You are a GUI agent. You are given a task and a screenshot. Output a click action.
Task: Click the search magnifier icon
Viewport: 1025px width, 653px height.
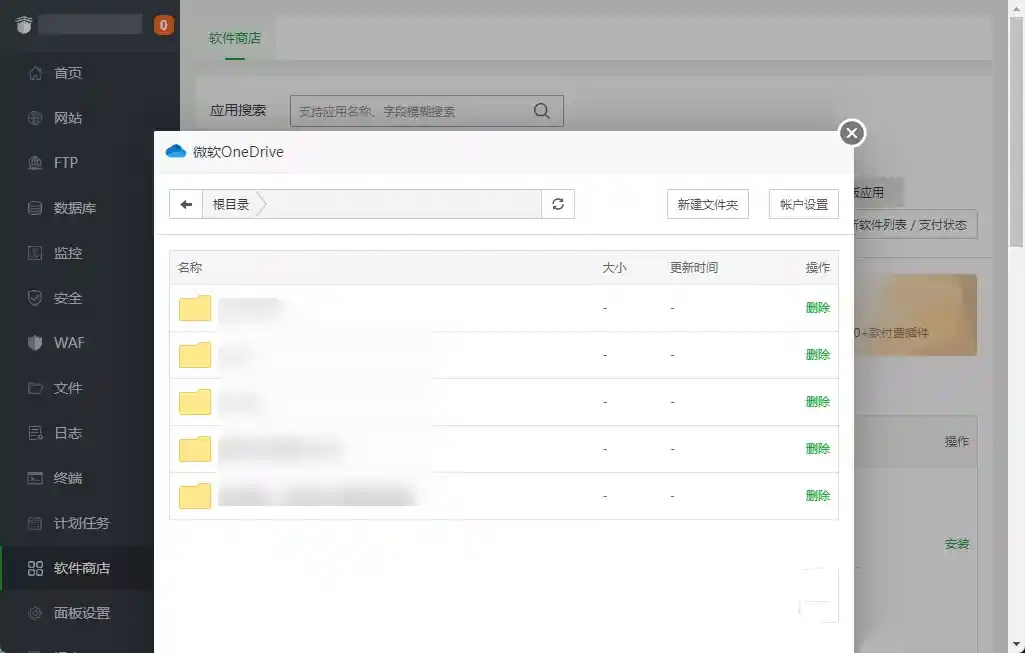pyautogui.click(x=541, y=111)
